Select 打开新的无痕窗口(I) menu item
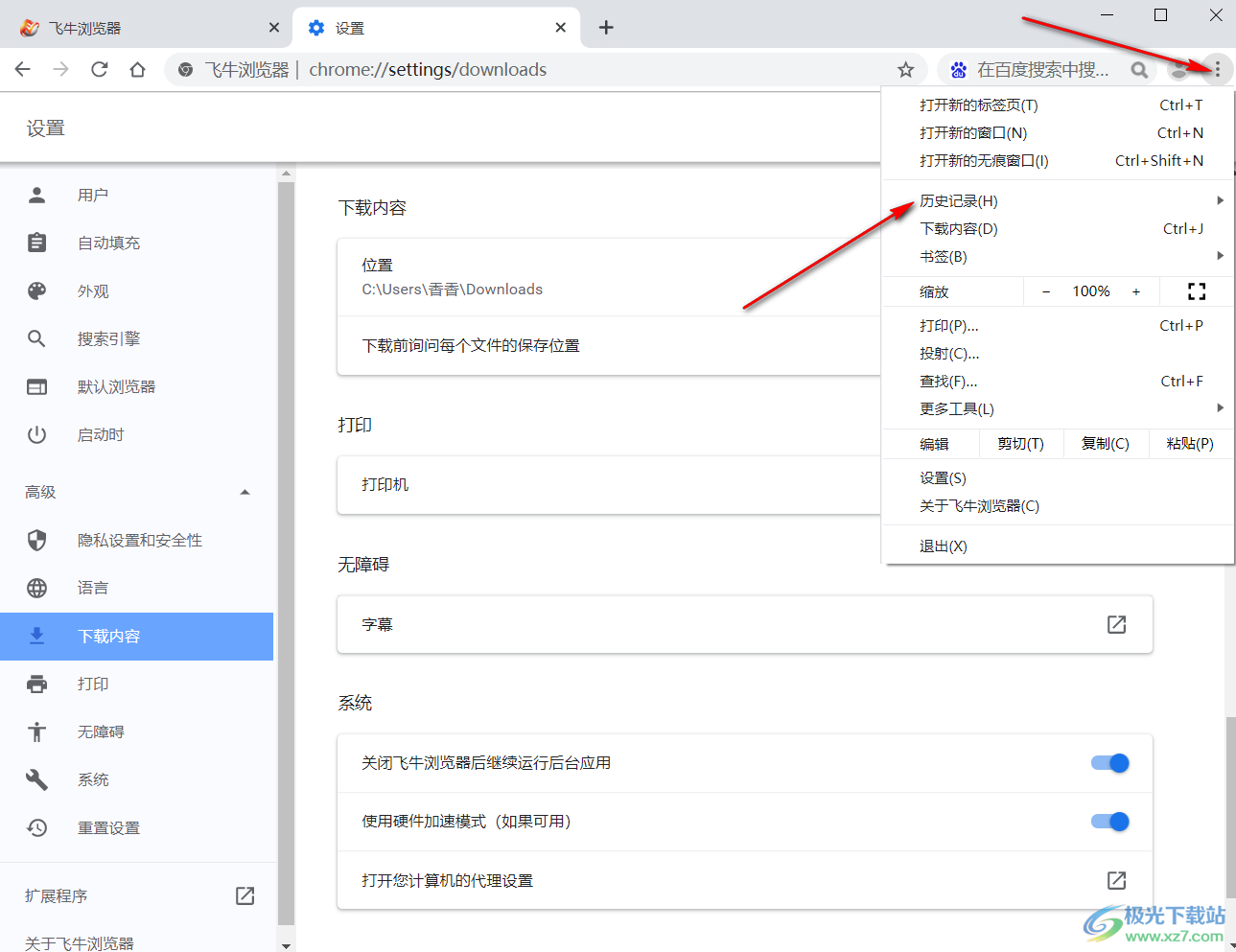 click(x=1059, y=161)
